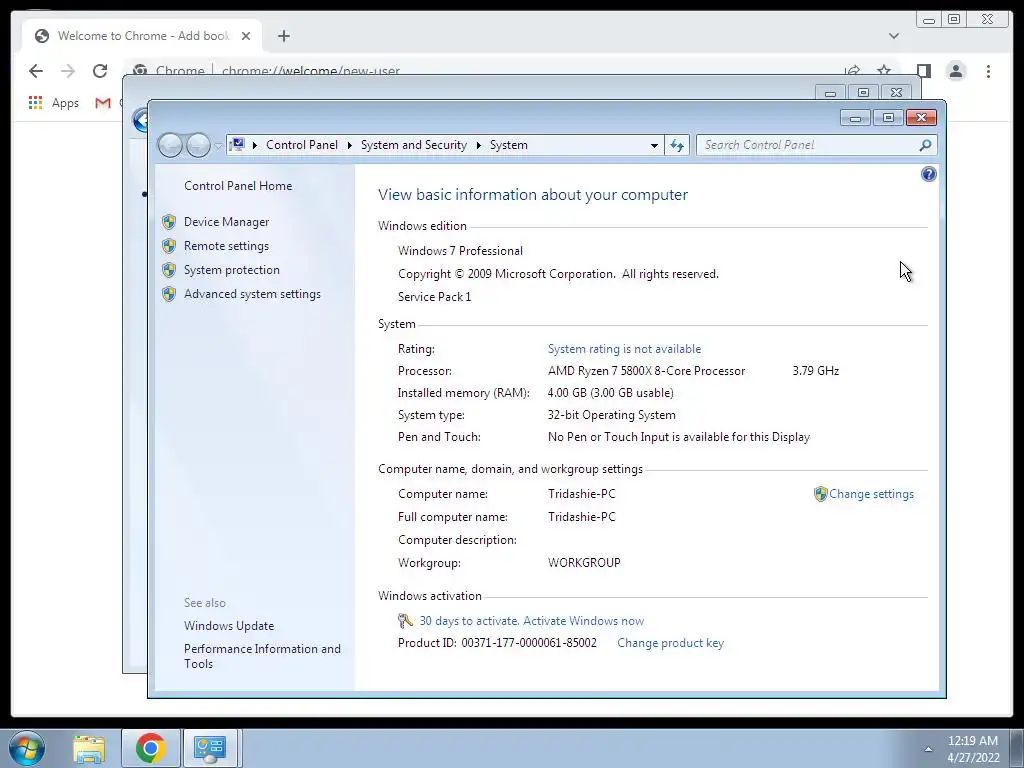Open Device Manager from the sidebar
The image size is (1024, 768).
point(226,222)
